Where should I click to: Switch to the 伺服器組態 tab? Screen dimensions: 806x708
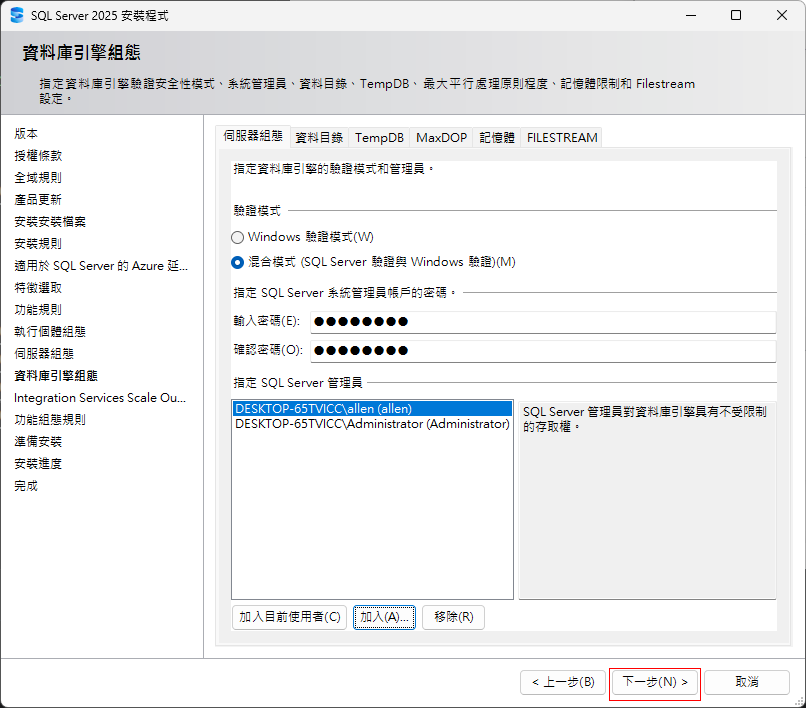253,136
